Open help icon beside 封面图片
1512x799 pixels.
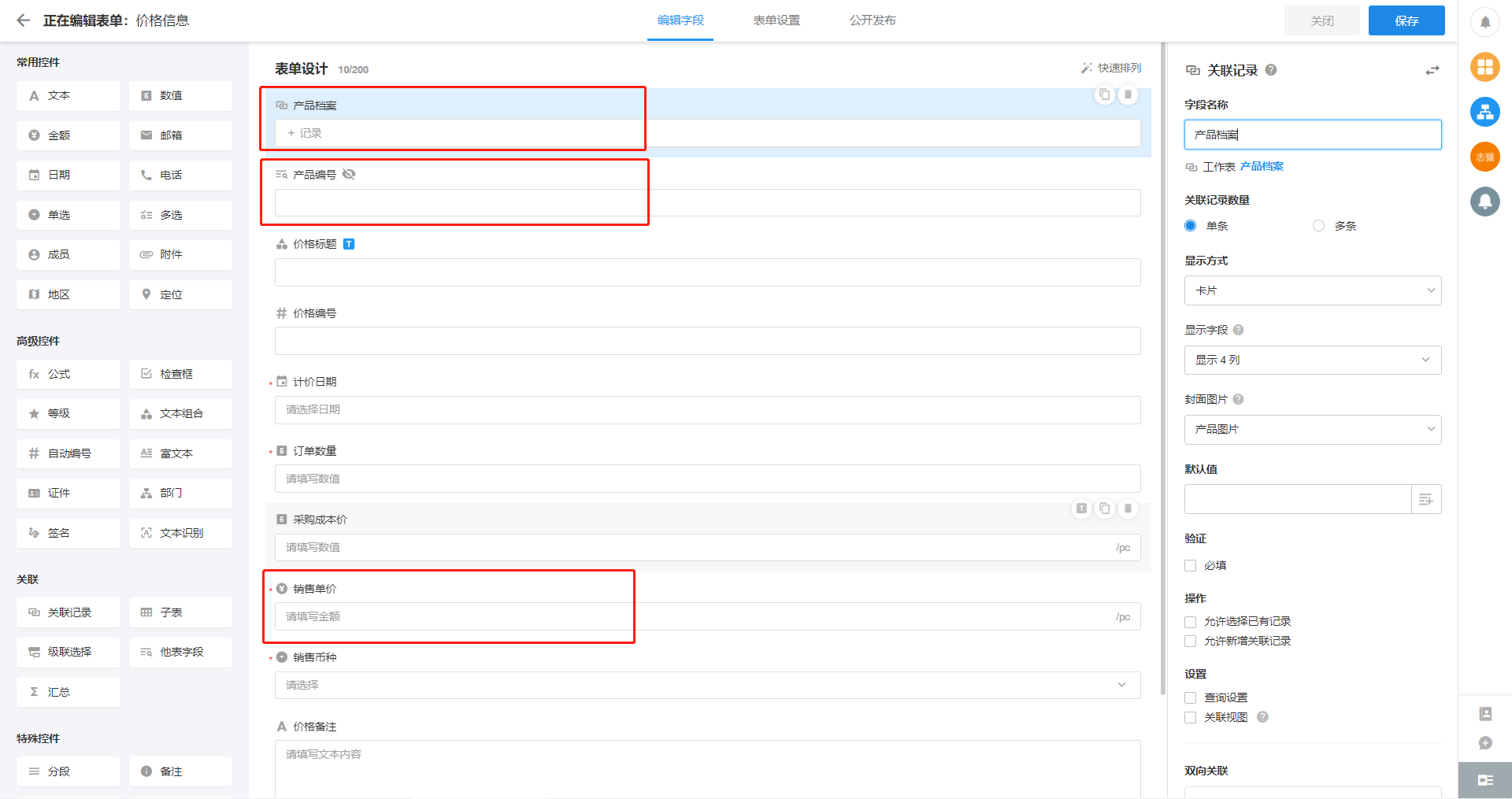click(1238, 399)
